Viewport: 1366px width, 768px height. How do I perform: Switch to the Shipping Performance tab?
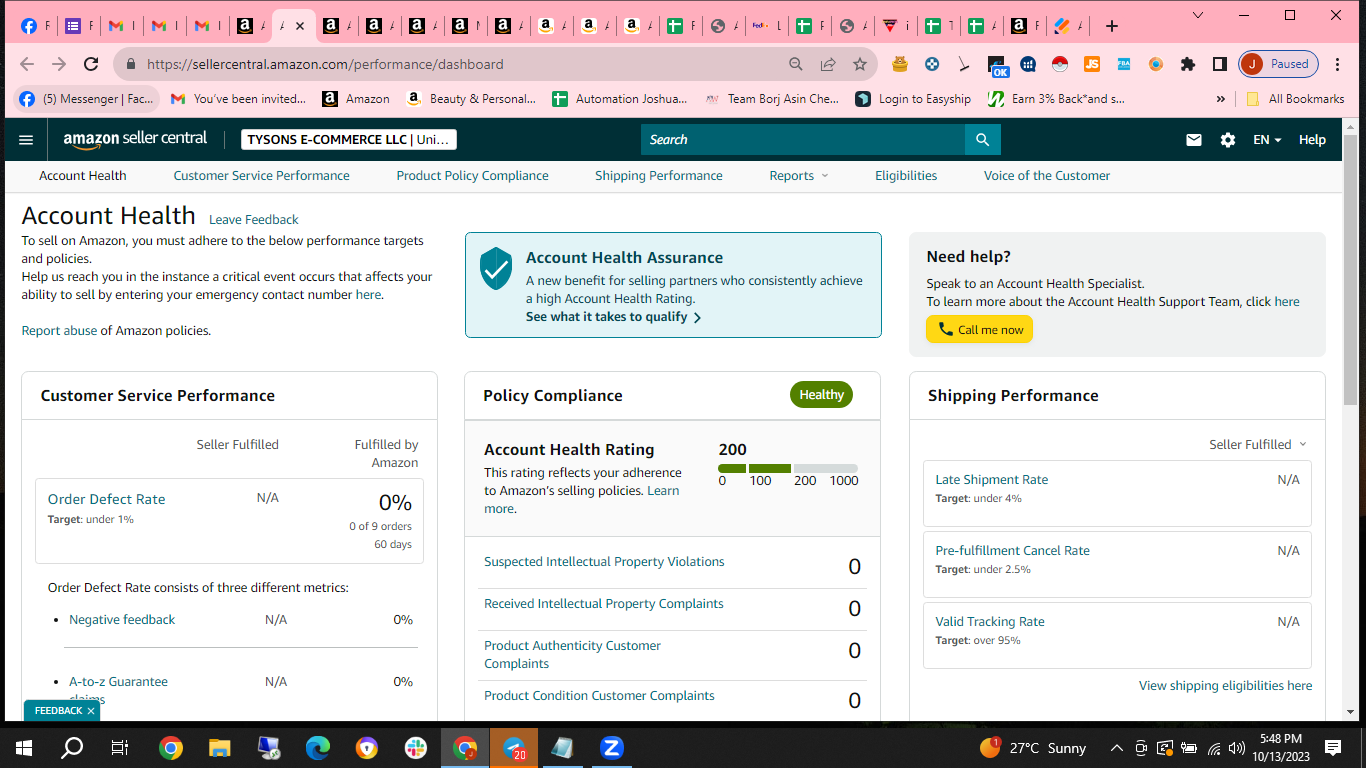[x=659, y=176]
